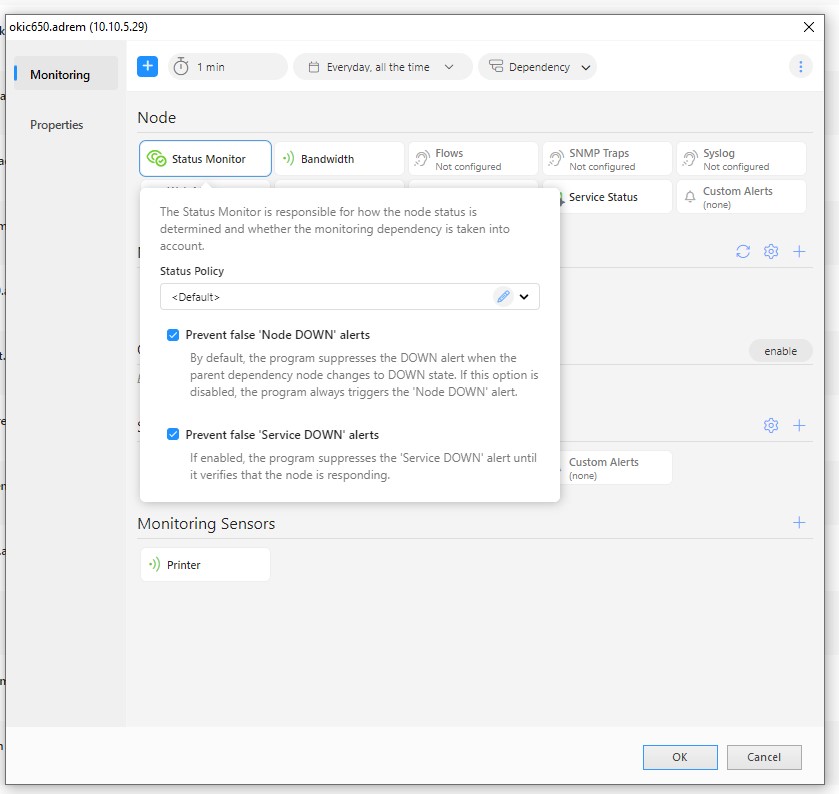Open the Status Policy <Default> dropdown
The image size is (839, 794).
(524, 296)
